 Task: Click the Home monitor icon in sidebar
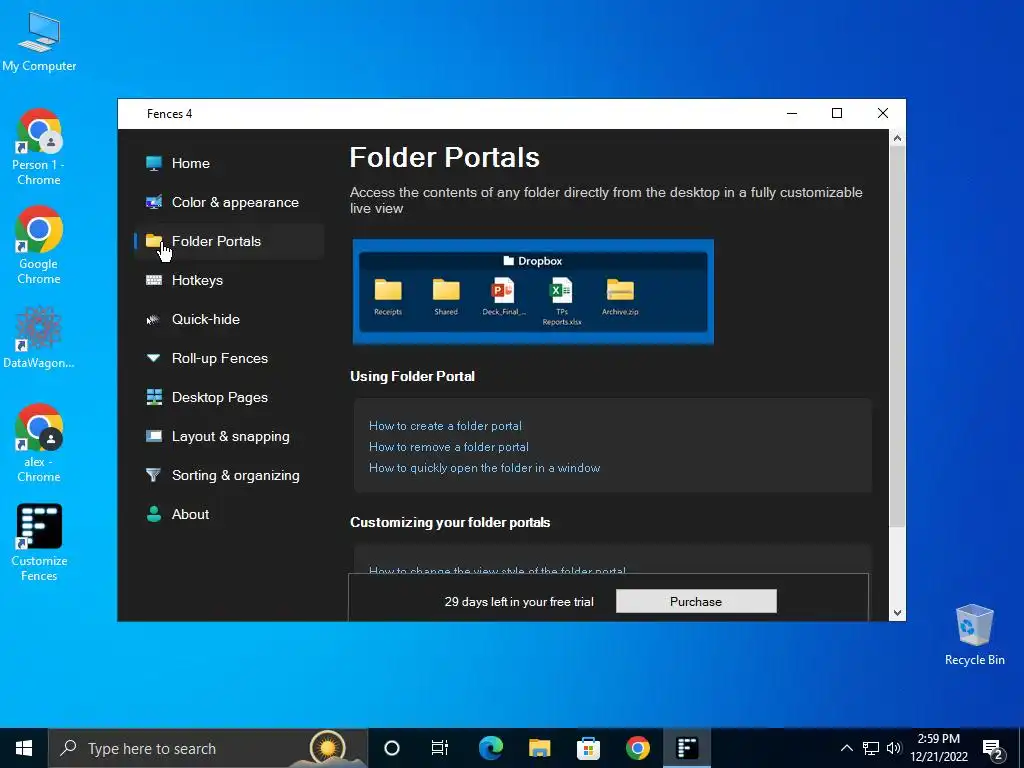(153, 163)
